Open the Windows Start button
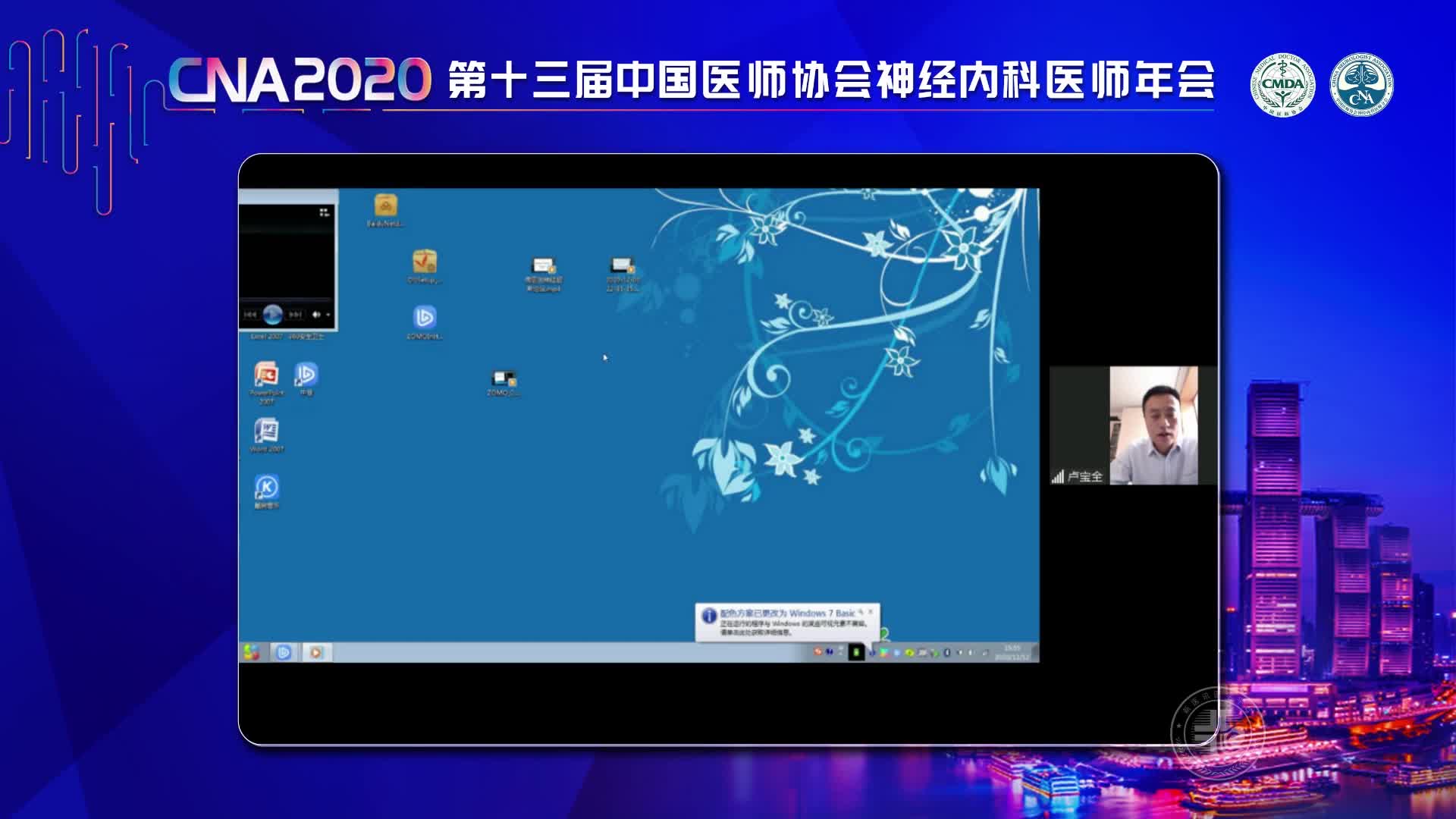Screen dimensions: 1456x819 pyautogui.click(x=252, y=652)
